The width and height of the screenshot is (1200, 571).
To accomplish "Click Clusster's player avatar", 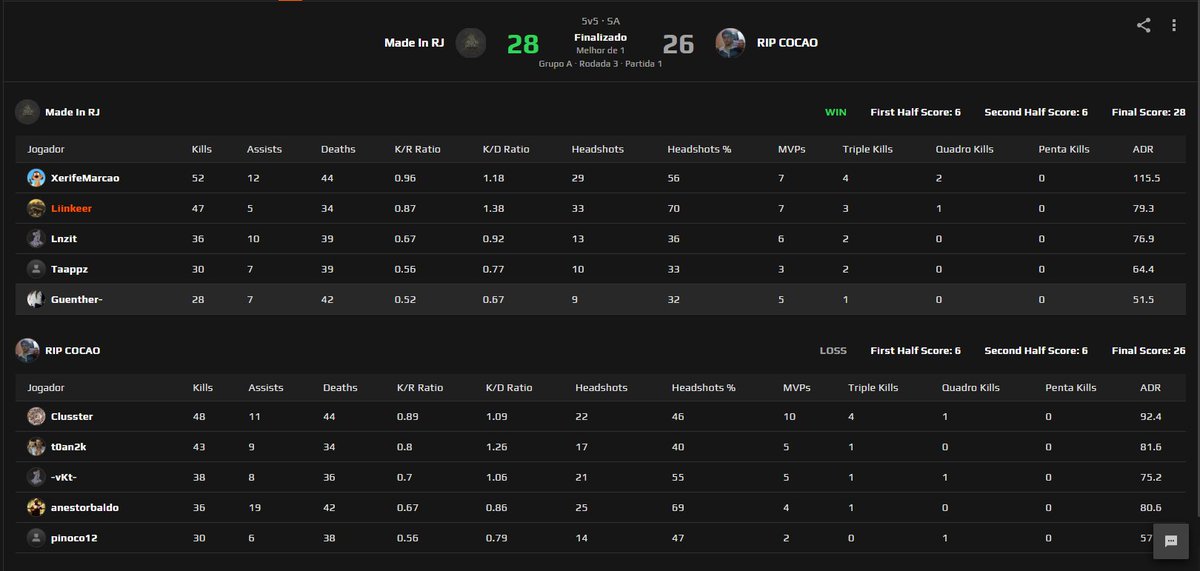I will pyautogui.click(x=36, y=416).
